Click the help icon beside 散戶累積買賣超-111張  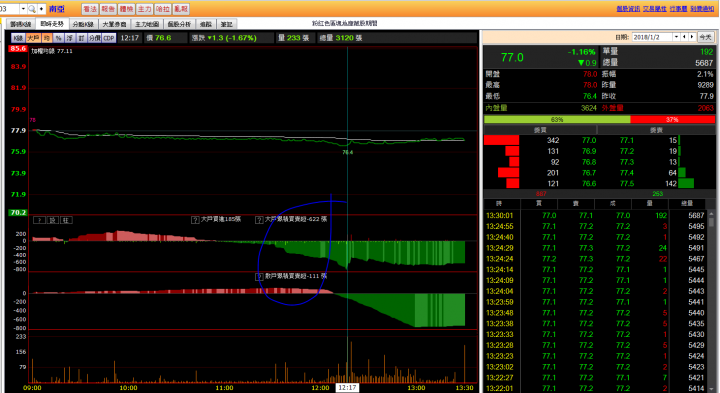[259, 276]
